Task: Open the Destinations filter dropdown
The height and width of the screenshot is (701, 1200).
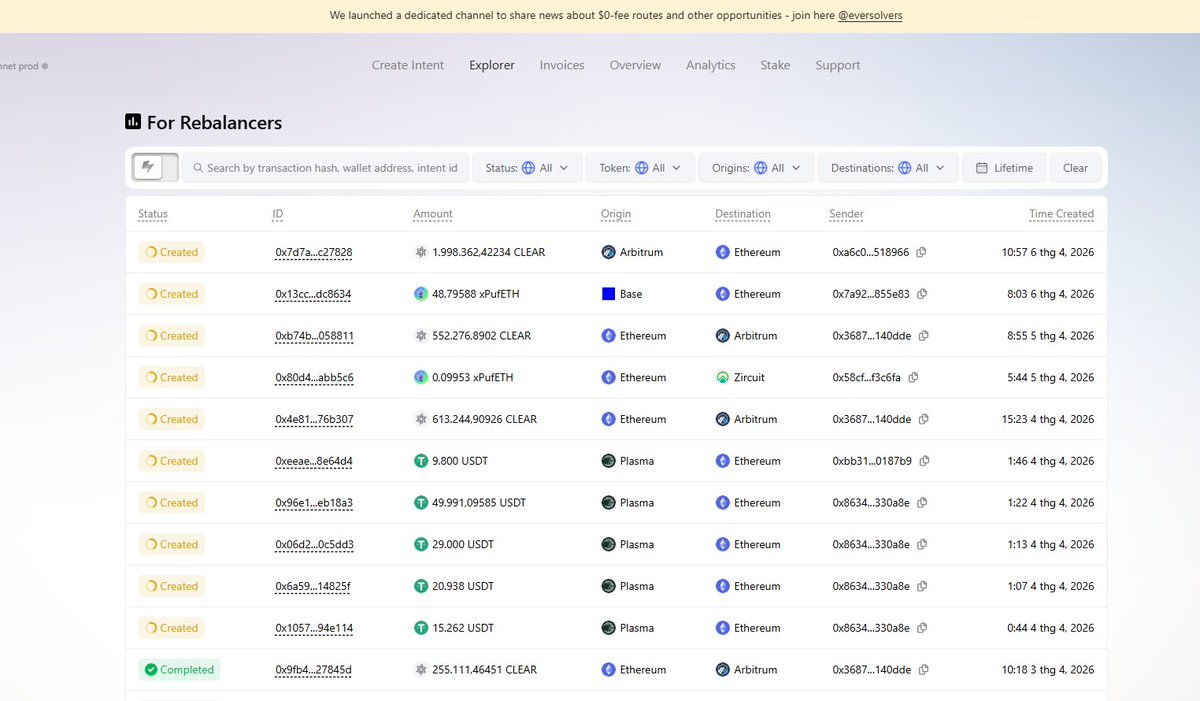Action: pyautogui.click(x=888, y=168)
